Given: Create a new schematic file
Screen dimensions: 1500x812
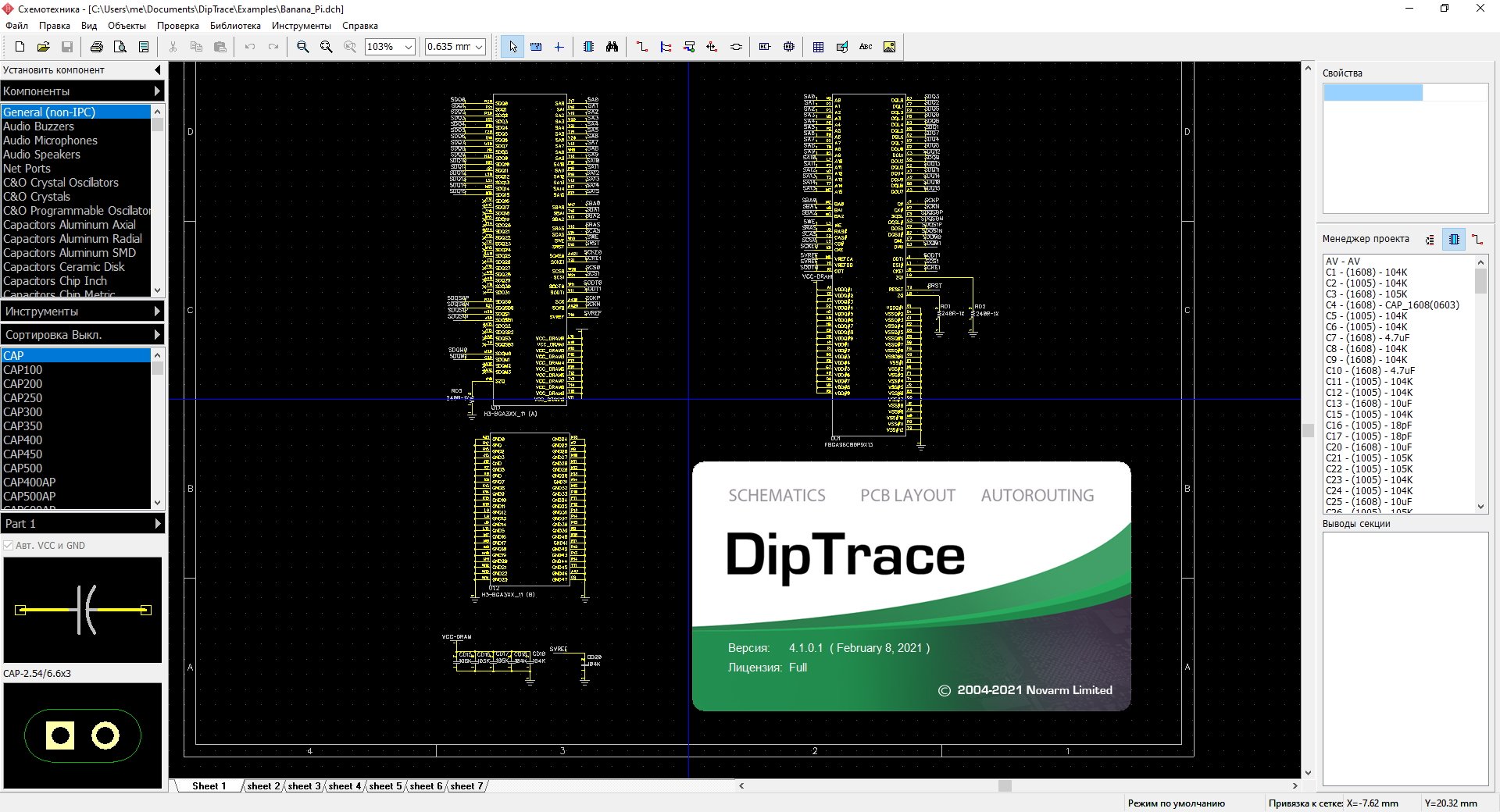Looking at the screenshot, I should 20,47.
